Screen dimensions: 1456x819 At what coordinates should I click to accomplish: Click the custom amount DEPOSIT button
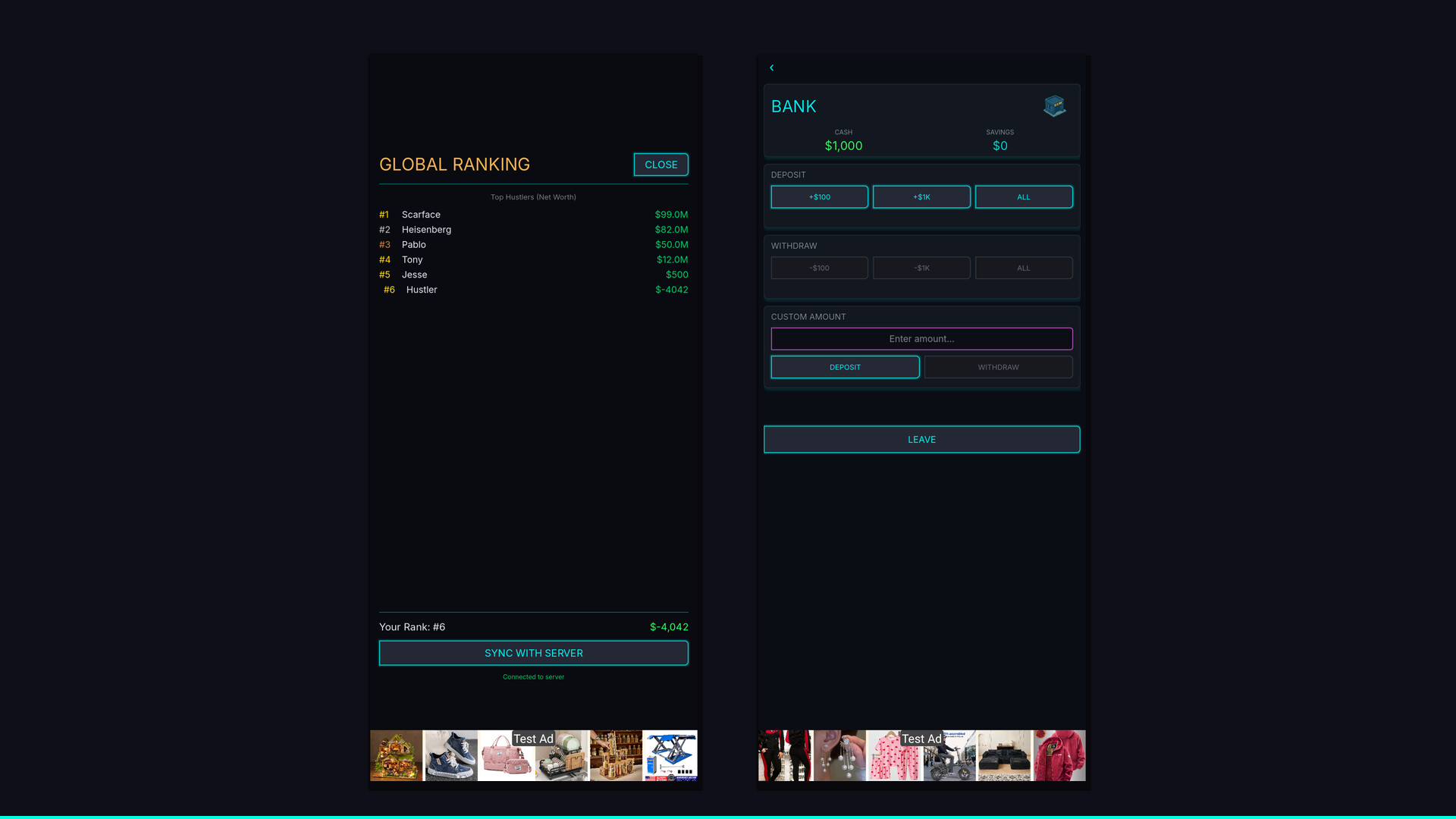845,367
